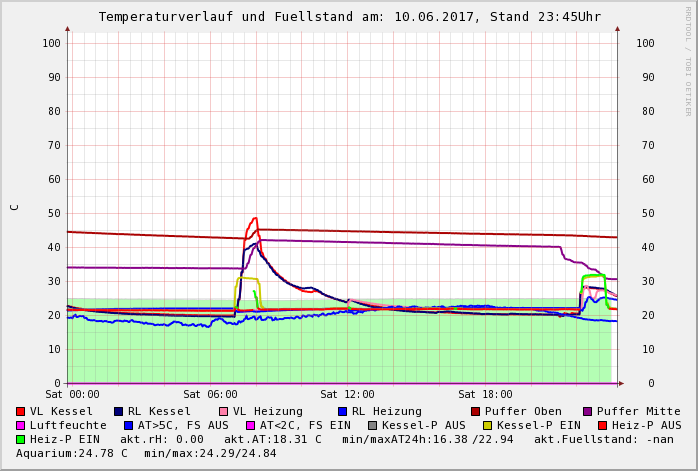Click the green Heiz-P EIN swatch
Image resolution: width=698 pixels, height=471 pixels.
pyautogui.click(x=21, y=440)
